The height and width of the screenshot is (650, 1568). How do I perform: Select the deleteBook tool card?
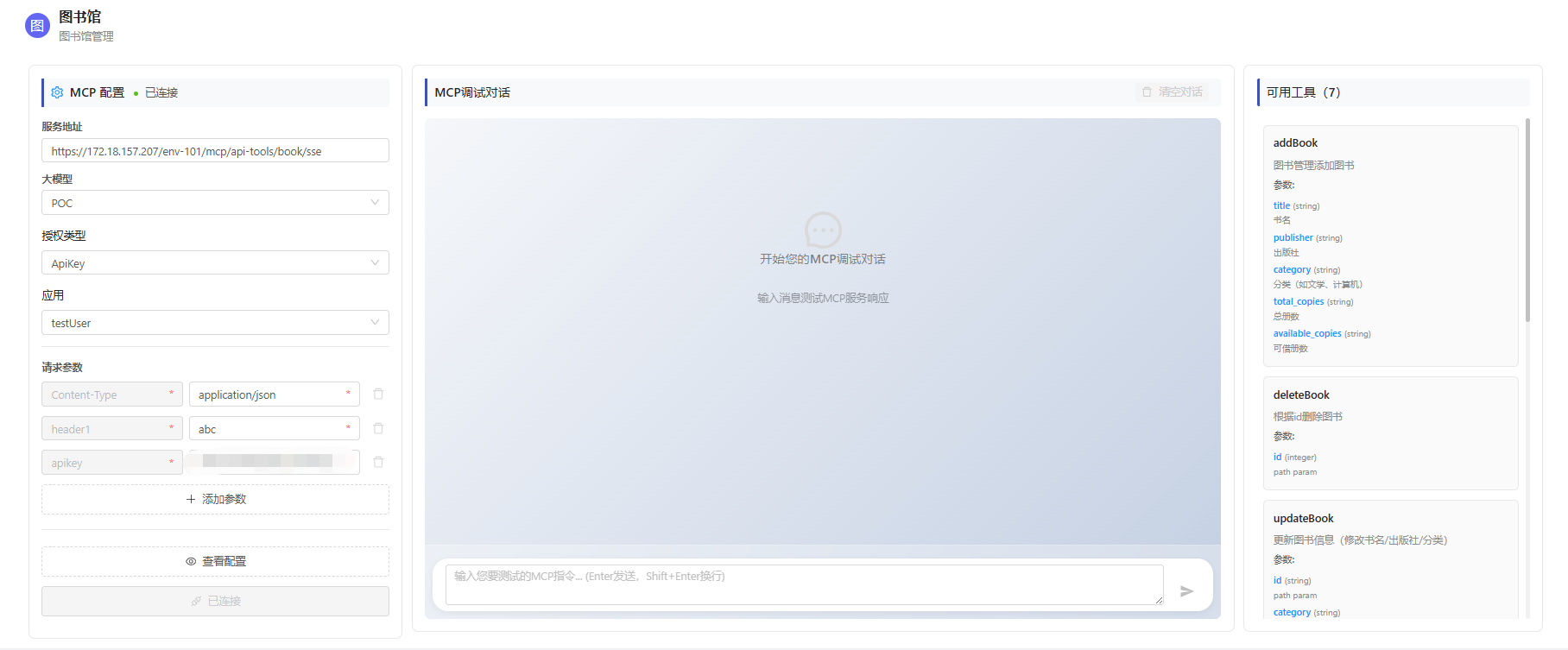[1389, 432]
